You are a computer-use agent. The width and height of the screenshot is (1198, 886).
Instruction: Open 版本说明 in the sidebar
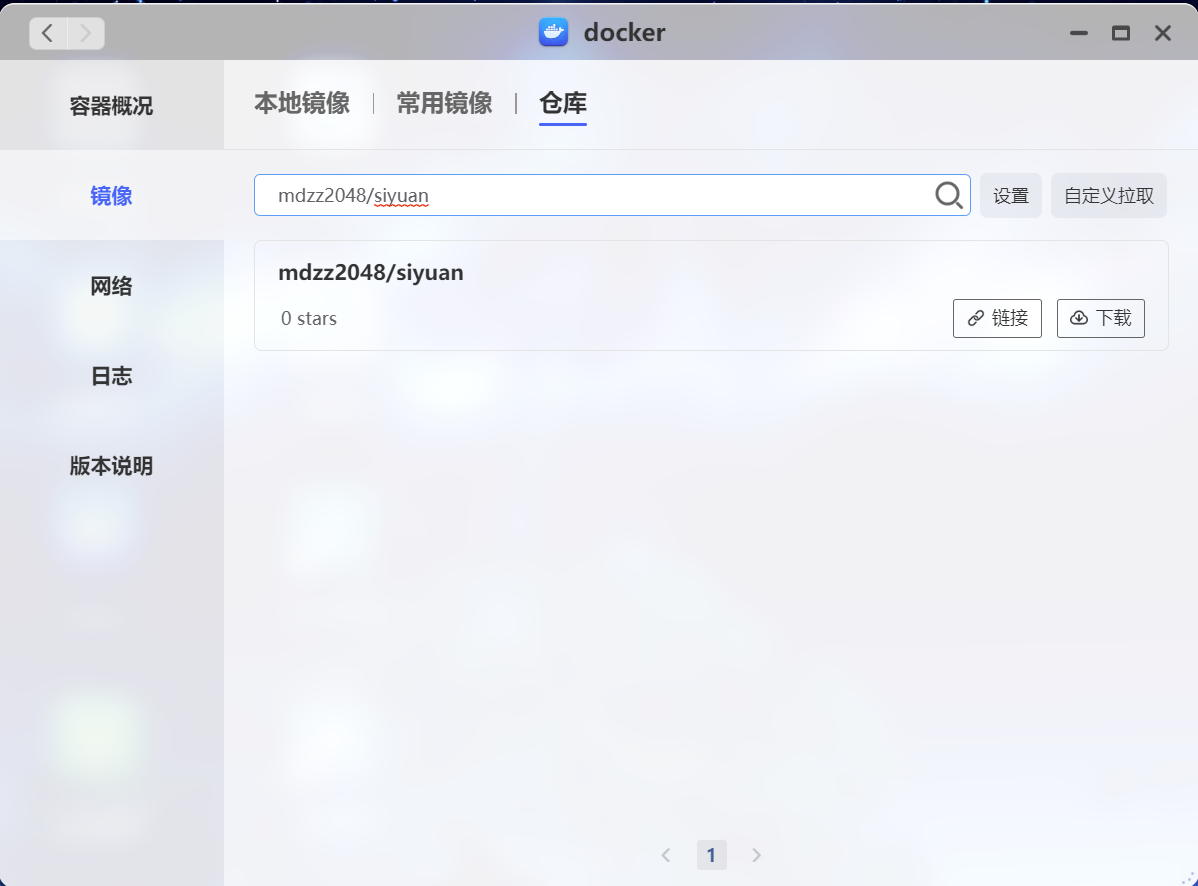click(112, 466)
